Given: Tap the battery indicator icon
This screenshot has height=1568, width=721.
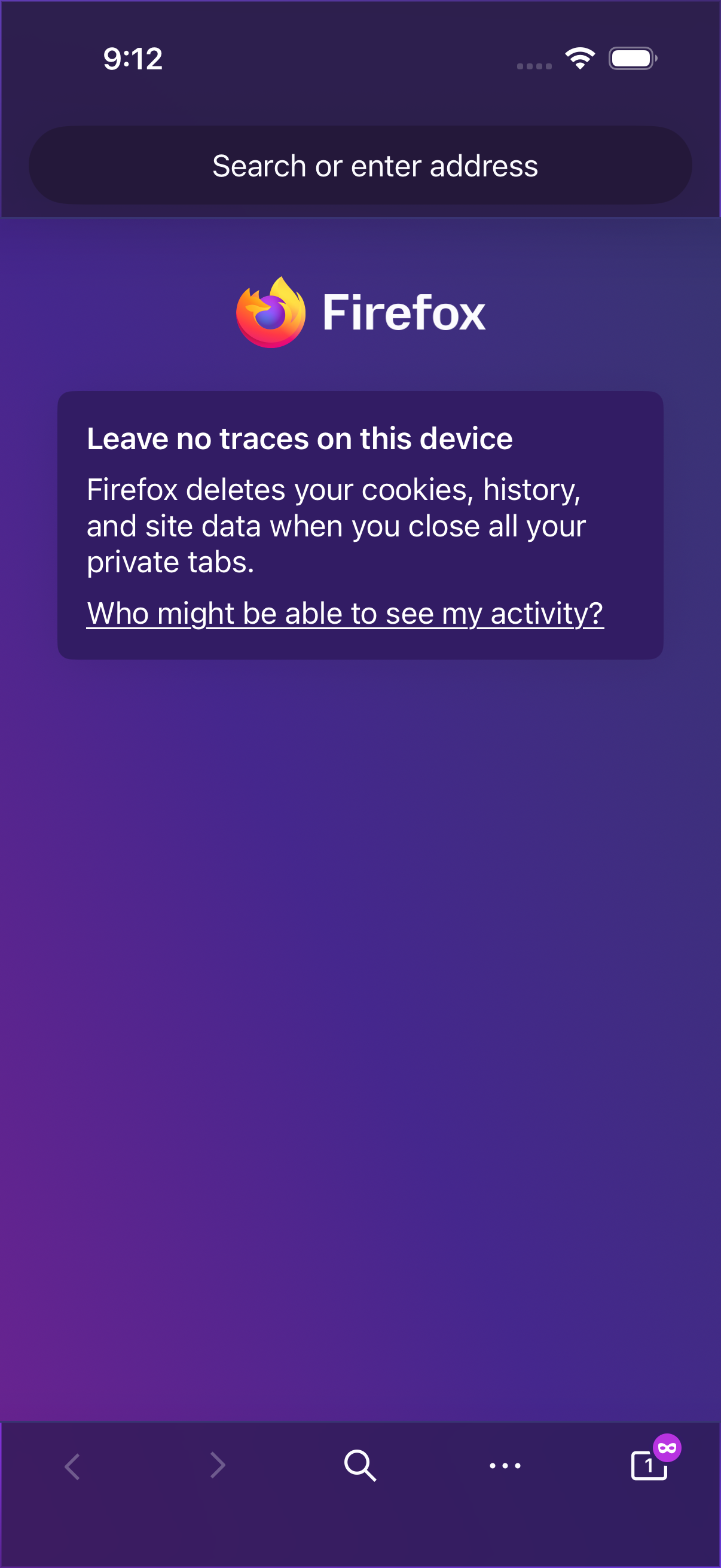Looking at the screenshot, I should pyautogui.click(x=633, y=59).
